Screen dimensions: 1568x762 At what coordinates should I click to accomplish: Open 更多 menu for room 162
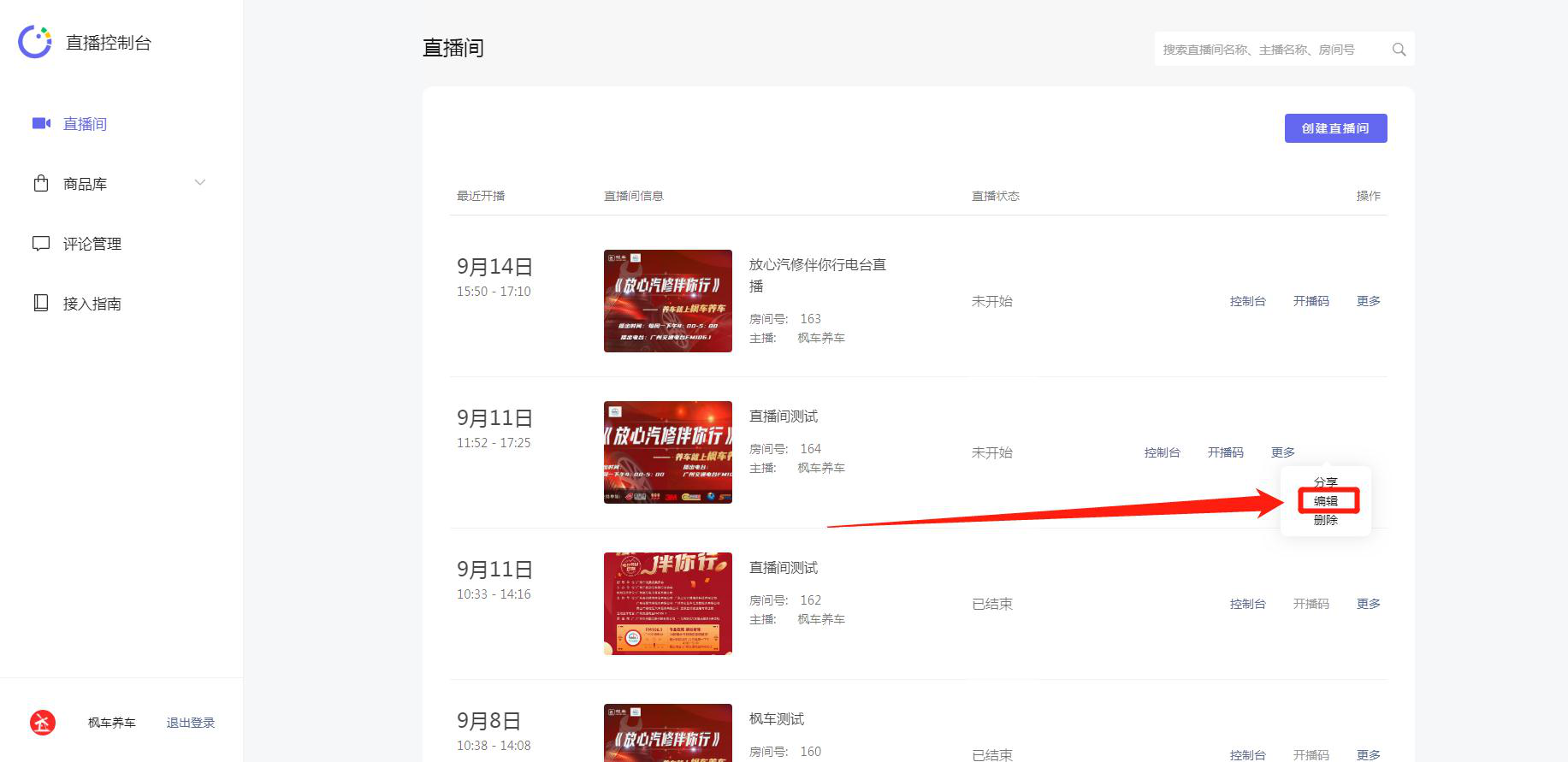pos(1369,604)
